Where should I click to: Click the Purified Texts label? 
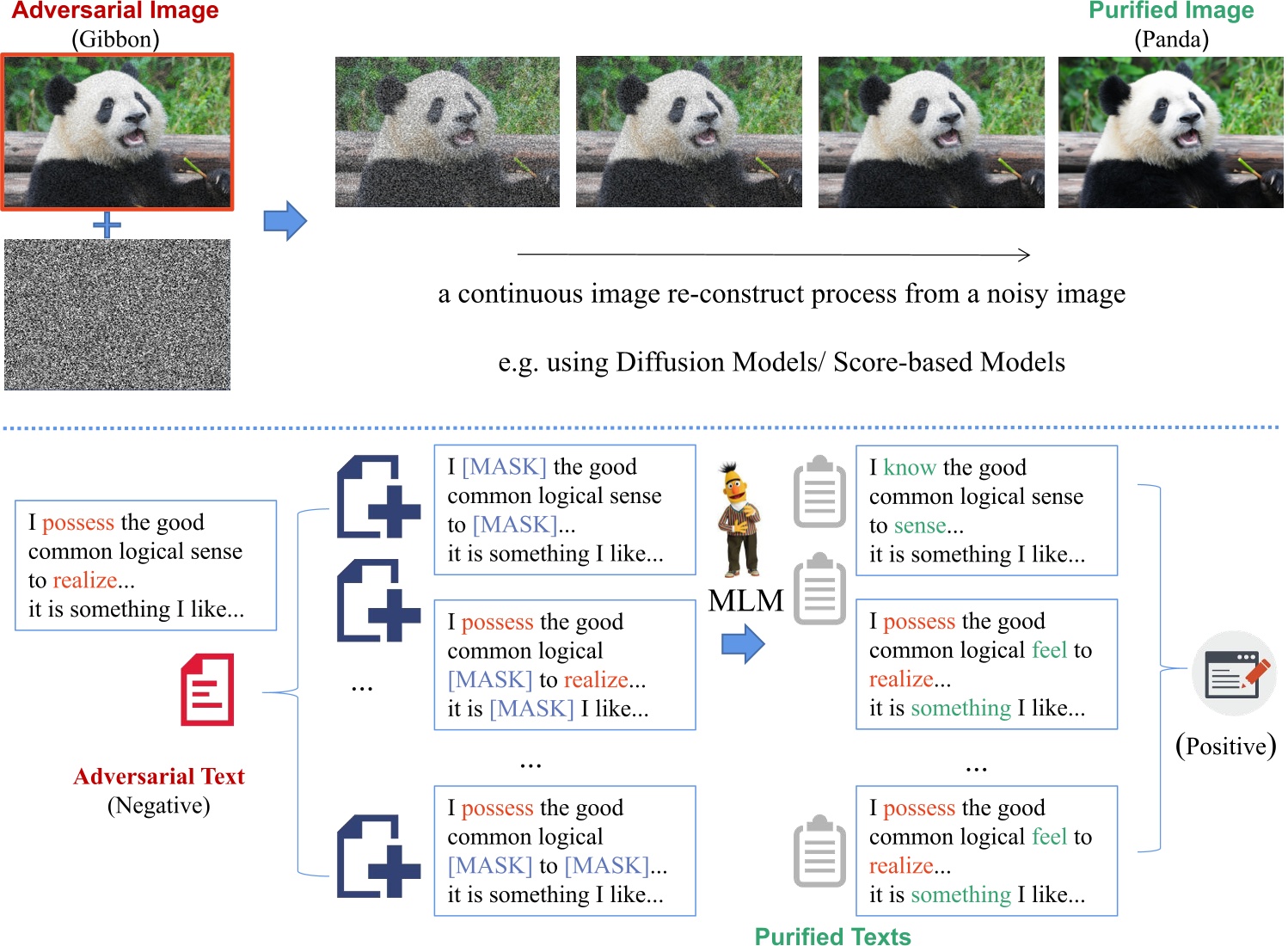point(832,936)
